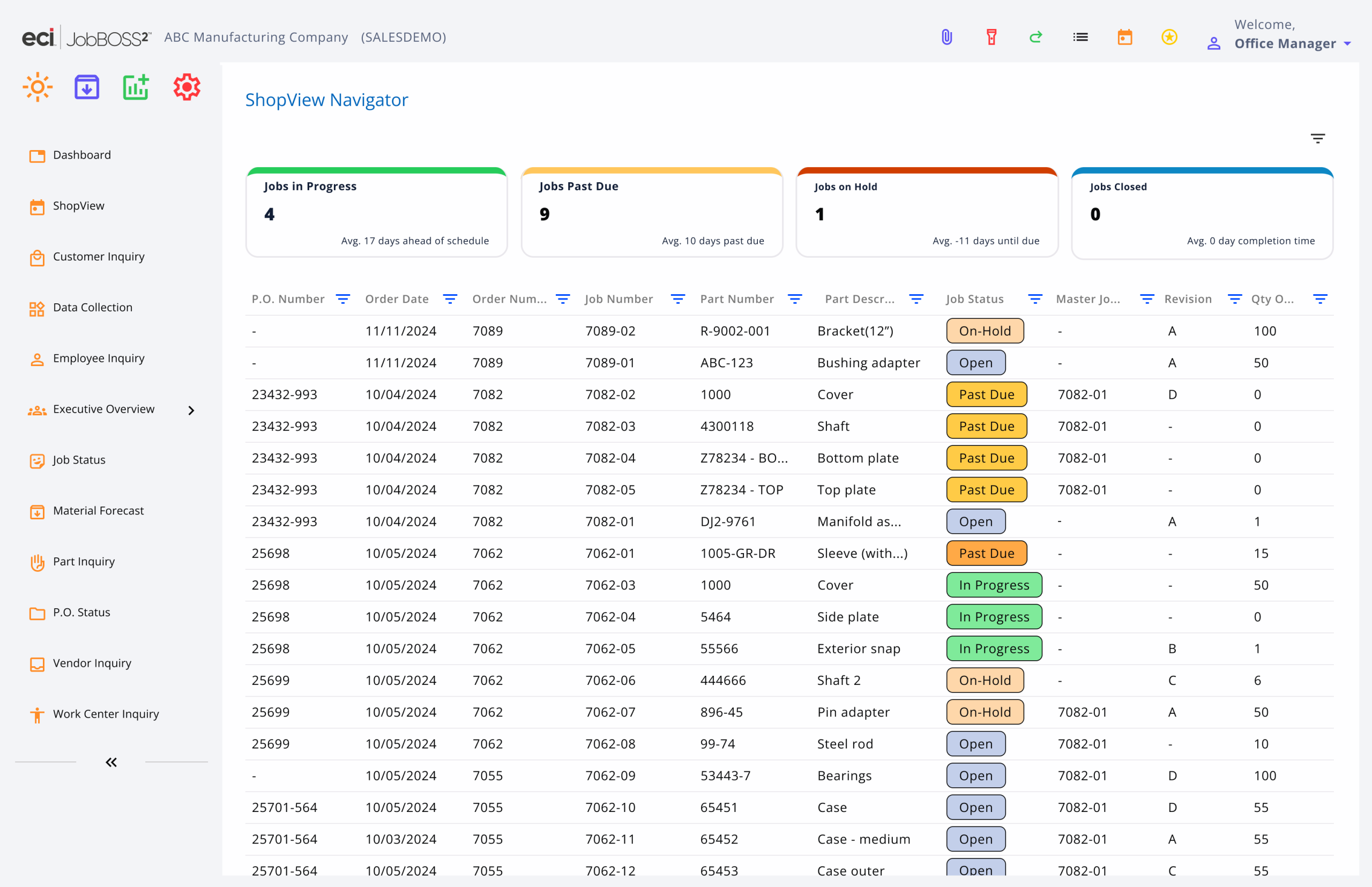Image resolution: width=1372 pixels, height=887 pixels.
Task: Open filter for P.O. Number column
Action: (342, 299)
